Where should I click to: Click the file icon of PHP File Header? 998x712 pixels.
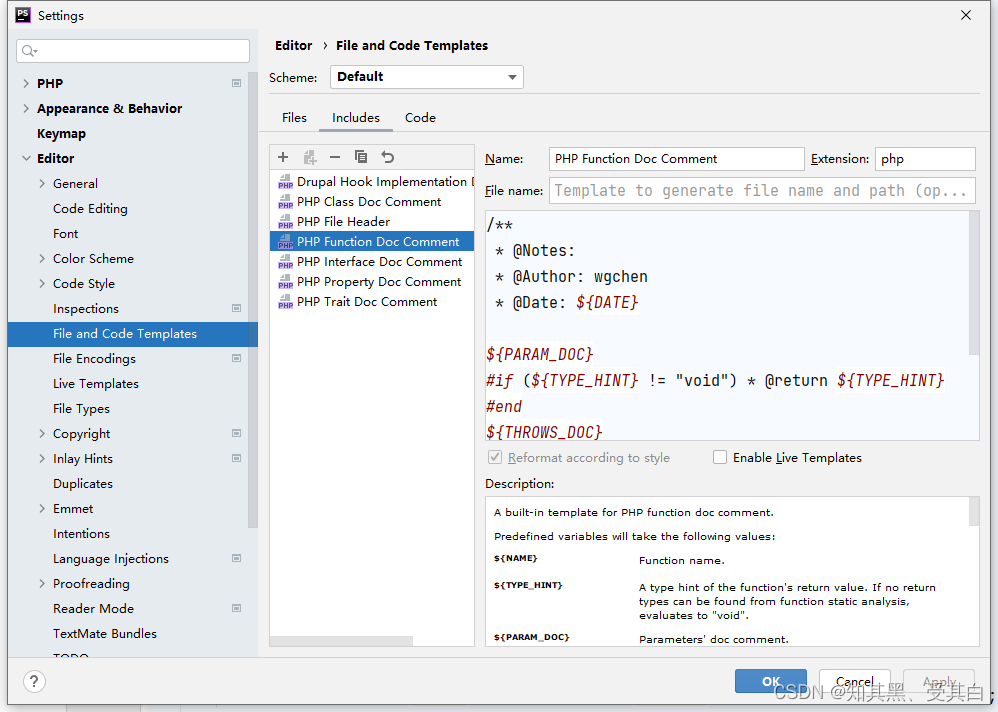click(285, 221)
